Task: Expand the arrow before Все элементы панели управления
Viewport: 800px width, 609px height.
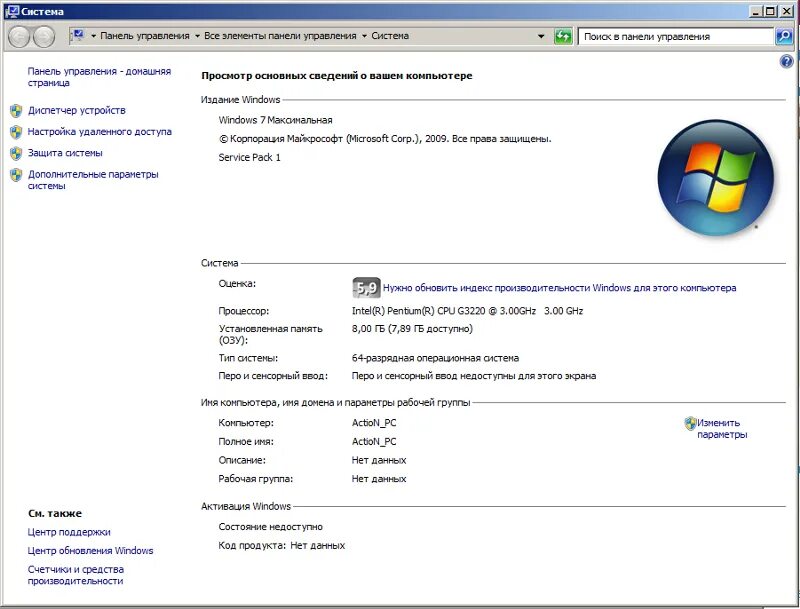Action: click(x=197, y=36)
